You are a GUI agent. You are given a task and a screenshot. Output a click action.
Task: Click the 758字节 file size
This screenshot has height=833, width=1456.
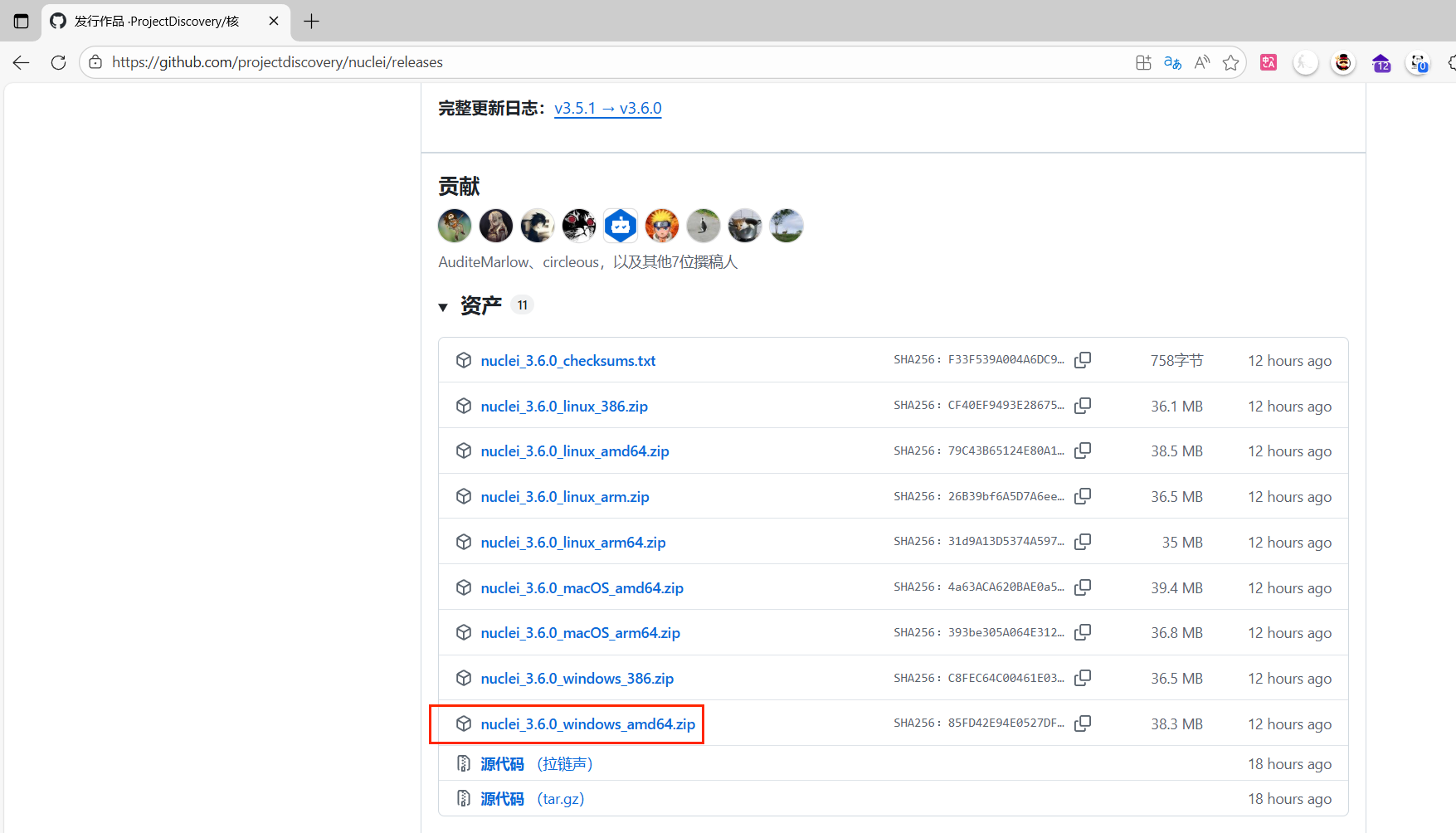[x=1176, y=361]
